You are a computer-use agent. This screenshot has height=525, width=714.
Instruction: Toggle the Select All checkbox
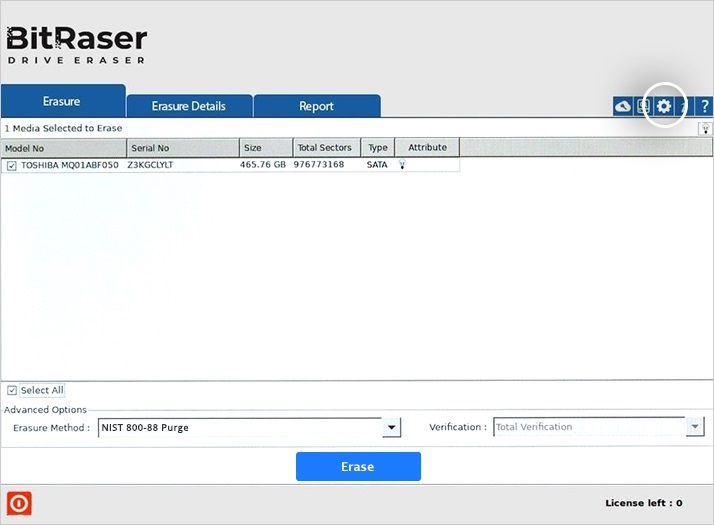point(12,390)
